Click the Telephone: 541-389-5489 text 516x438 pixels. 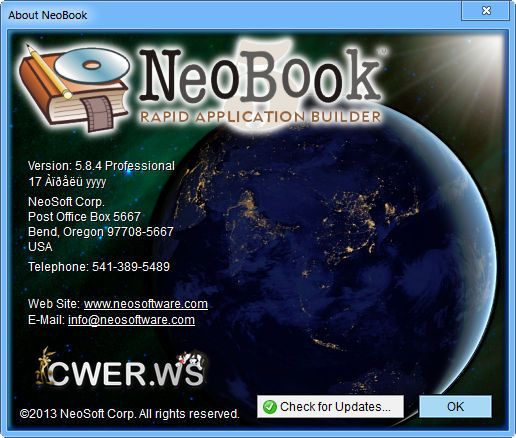(99, 267)
